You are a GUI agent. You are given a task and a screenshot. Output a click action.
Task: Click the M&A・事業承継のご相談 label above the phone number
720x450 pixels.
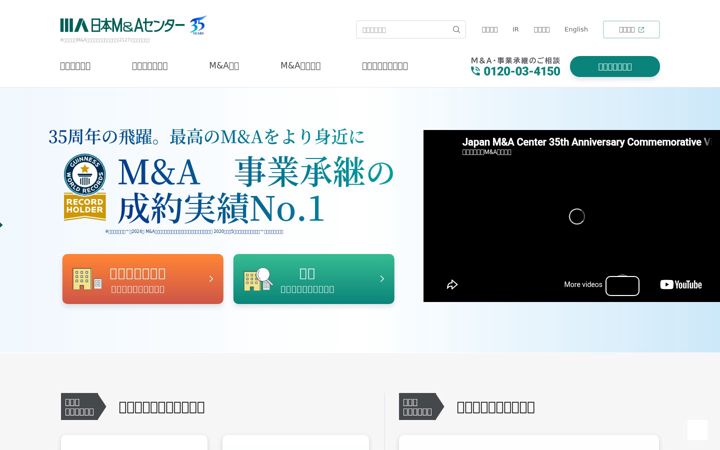click(515, 60)
